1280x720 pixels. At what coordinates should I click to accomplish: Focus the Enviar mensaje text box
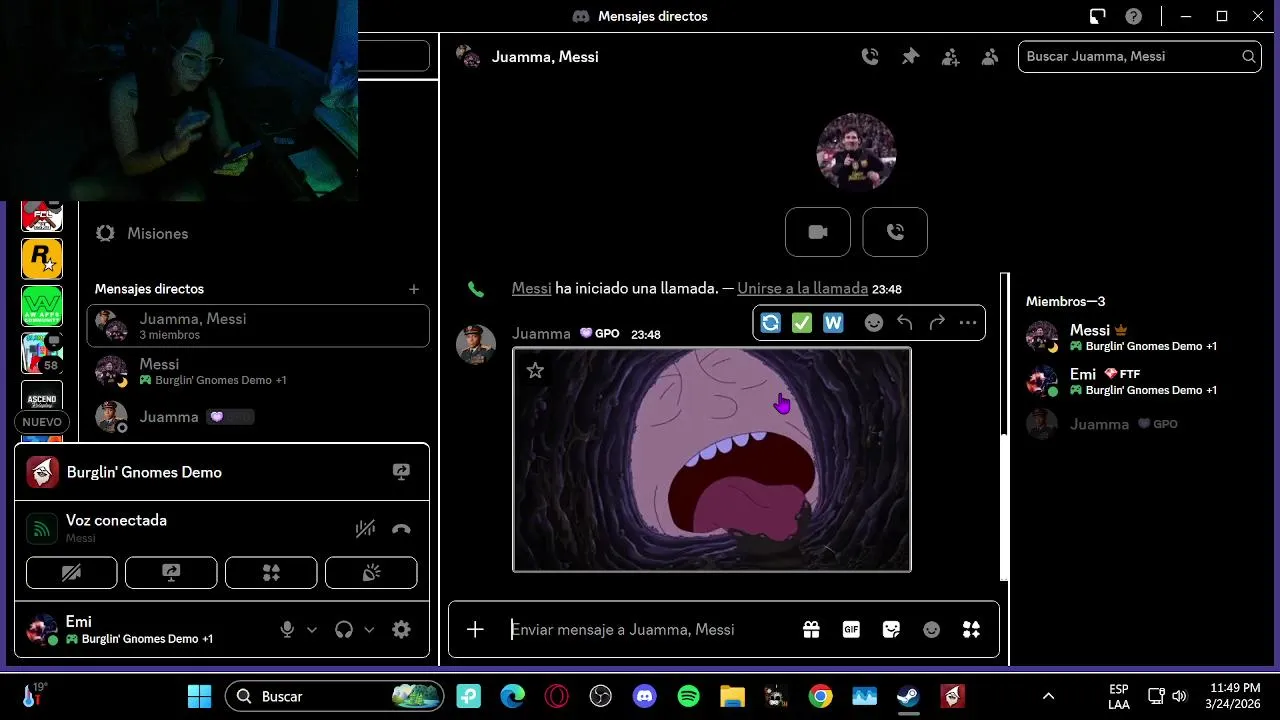coord(650,629)
